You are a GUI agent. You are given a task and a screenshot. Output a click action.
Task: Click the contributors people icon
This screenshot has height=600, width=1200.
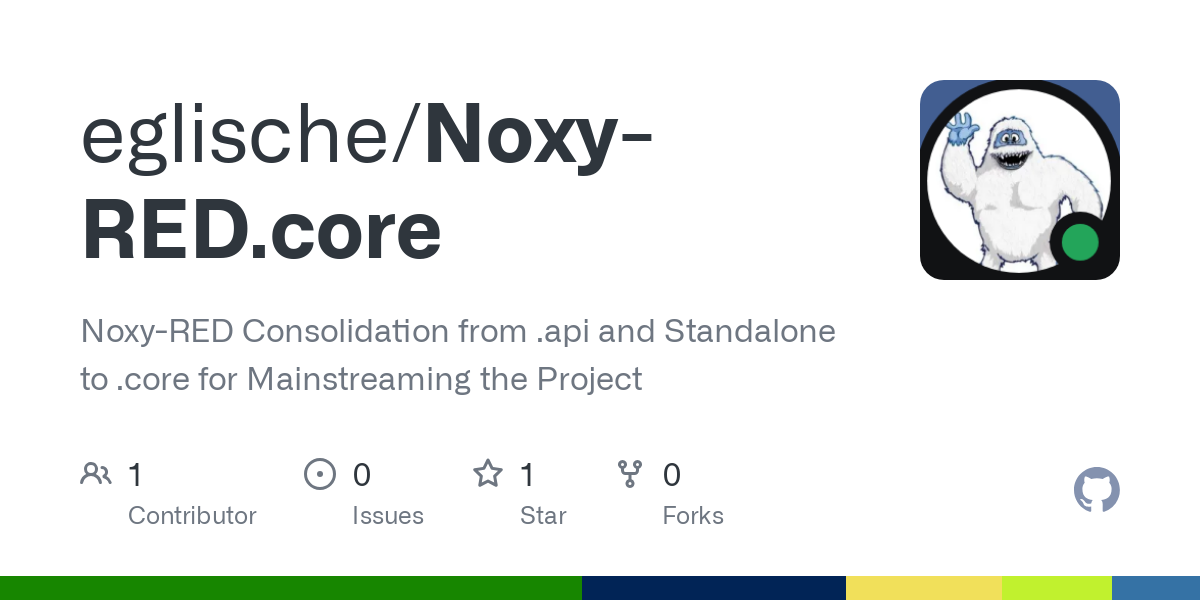pos(96,474)
